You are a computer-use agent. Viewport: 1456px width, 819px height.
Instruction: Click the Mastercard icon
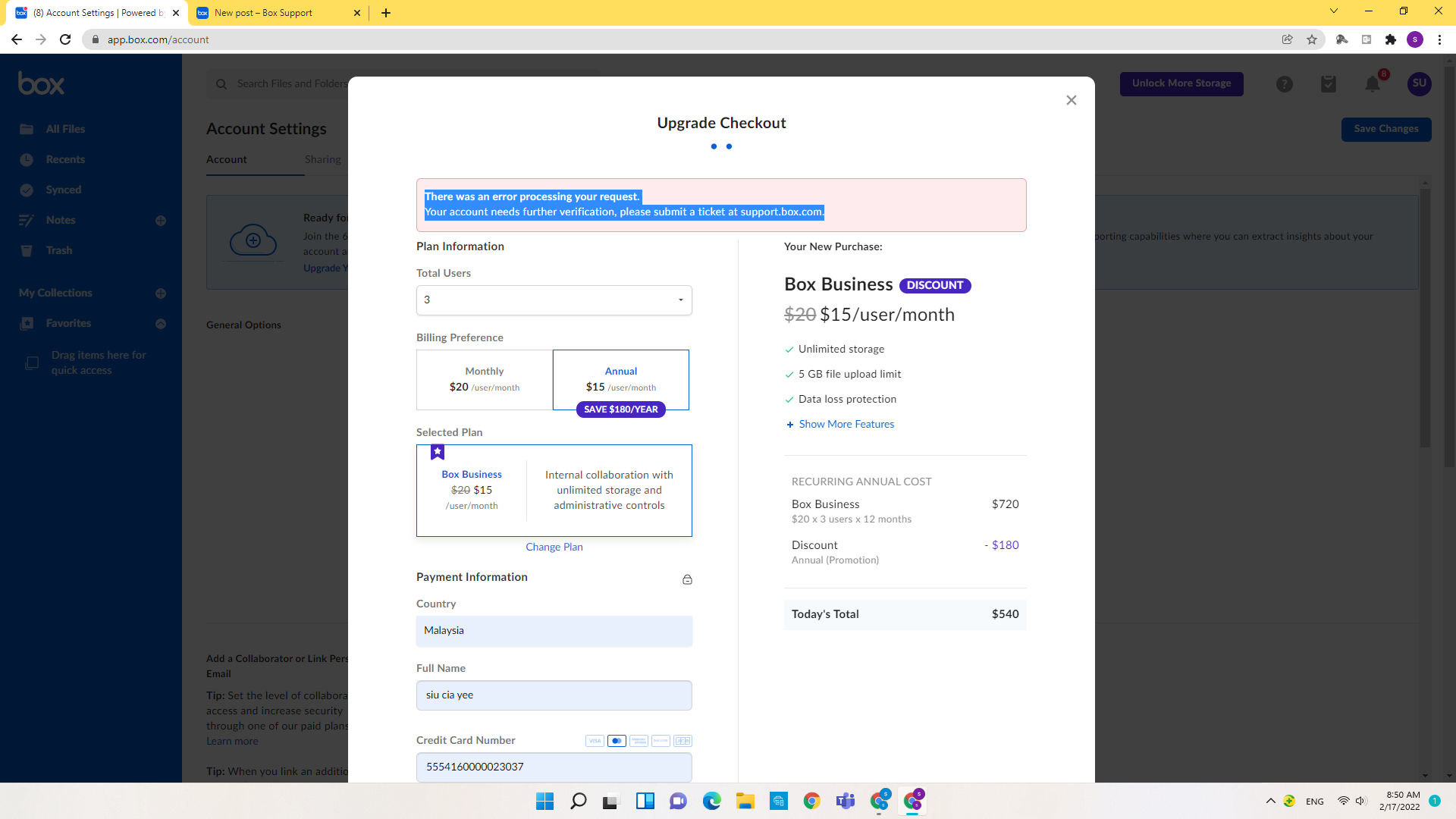tap(617, 741)
